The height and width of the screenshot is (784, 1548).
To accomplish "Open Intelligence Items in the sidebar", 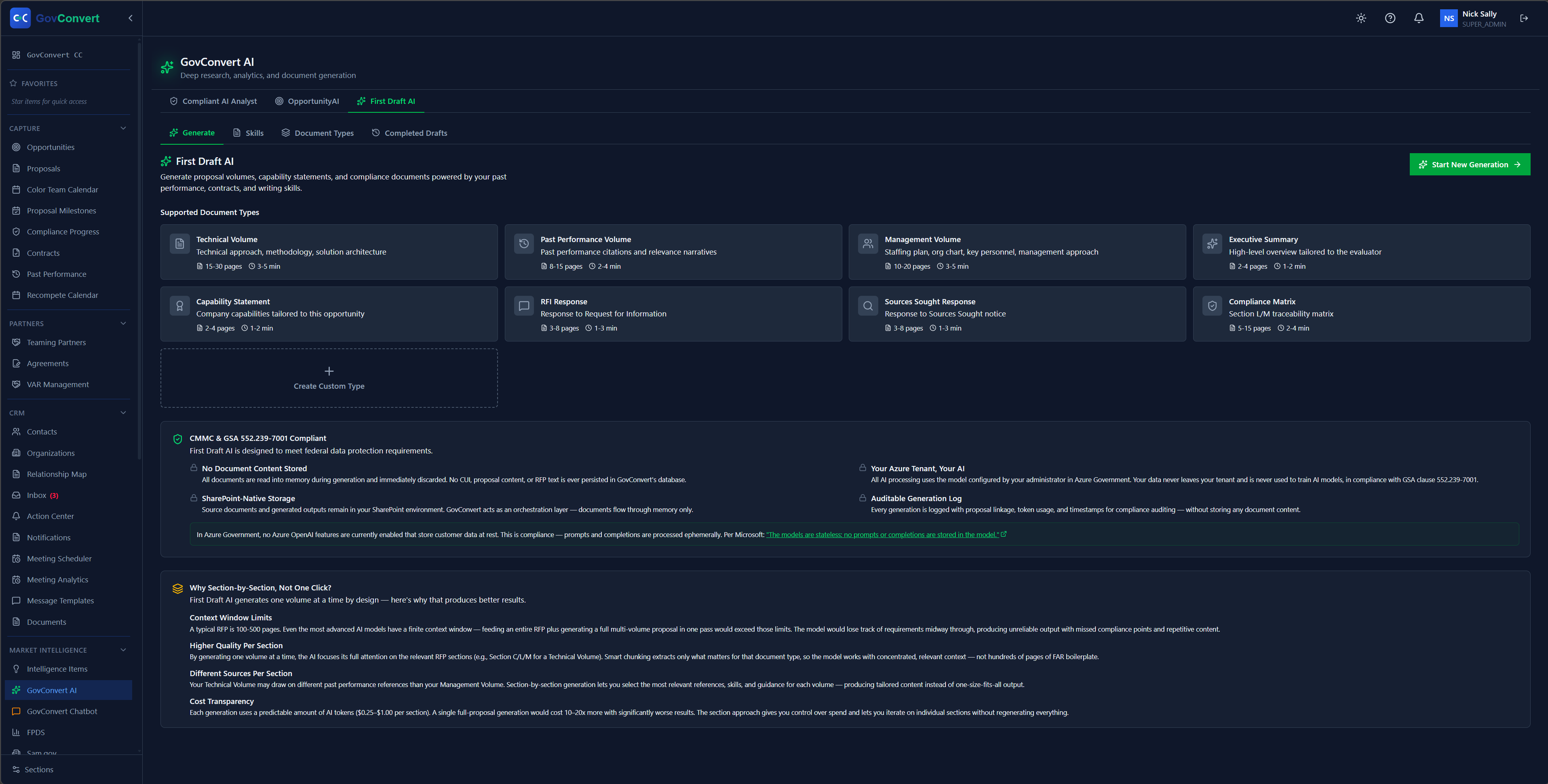I will (68, 669).
